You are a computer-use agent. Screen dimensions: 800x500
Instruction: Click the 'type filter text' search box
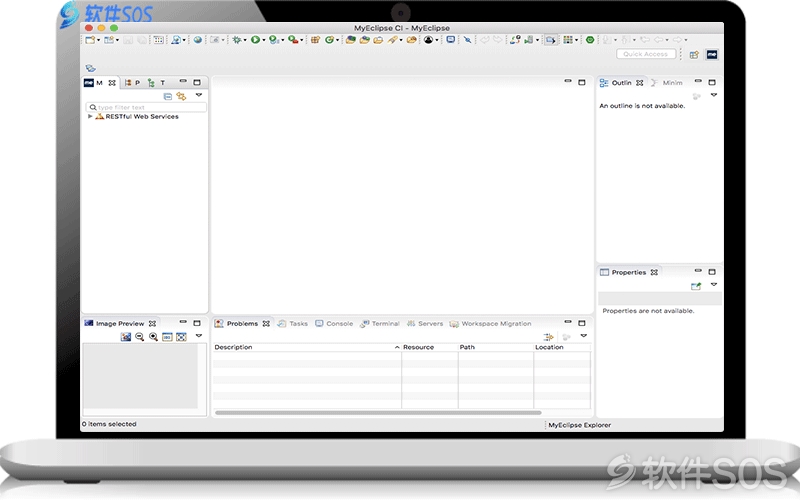146,107
